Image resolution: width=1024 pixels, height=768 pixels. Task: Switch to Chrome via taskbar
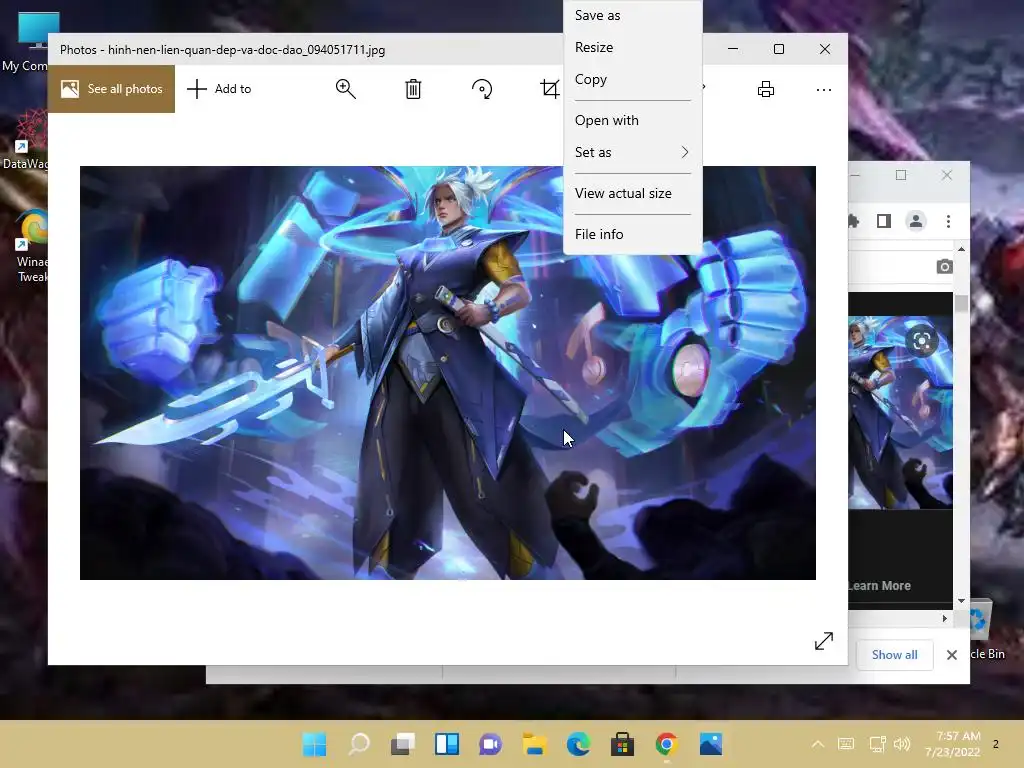666,744
